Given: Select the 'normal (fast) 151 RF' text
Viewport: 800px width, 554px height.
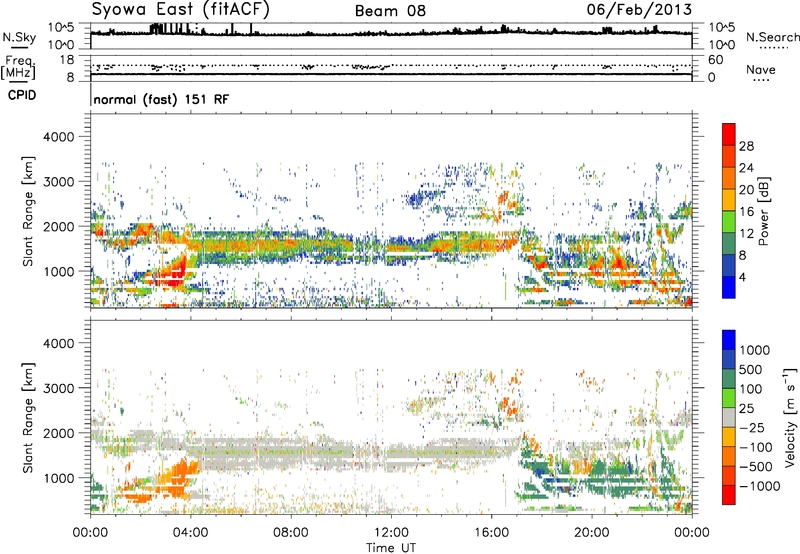Looking at the screenshot, I should (x=161, y=99).
